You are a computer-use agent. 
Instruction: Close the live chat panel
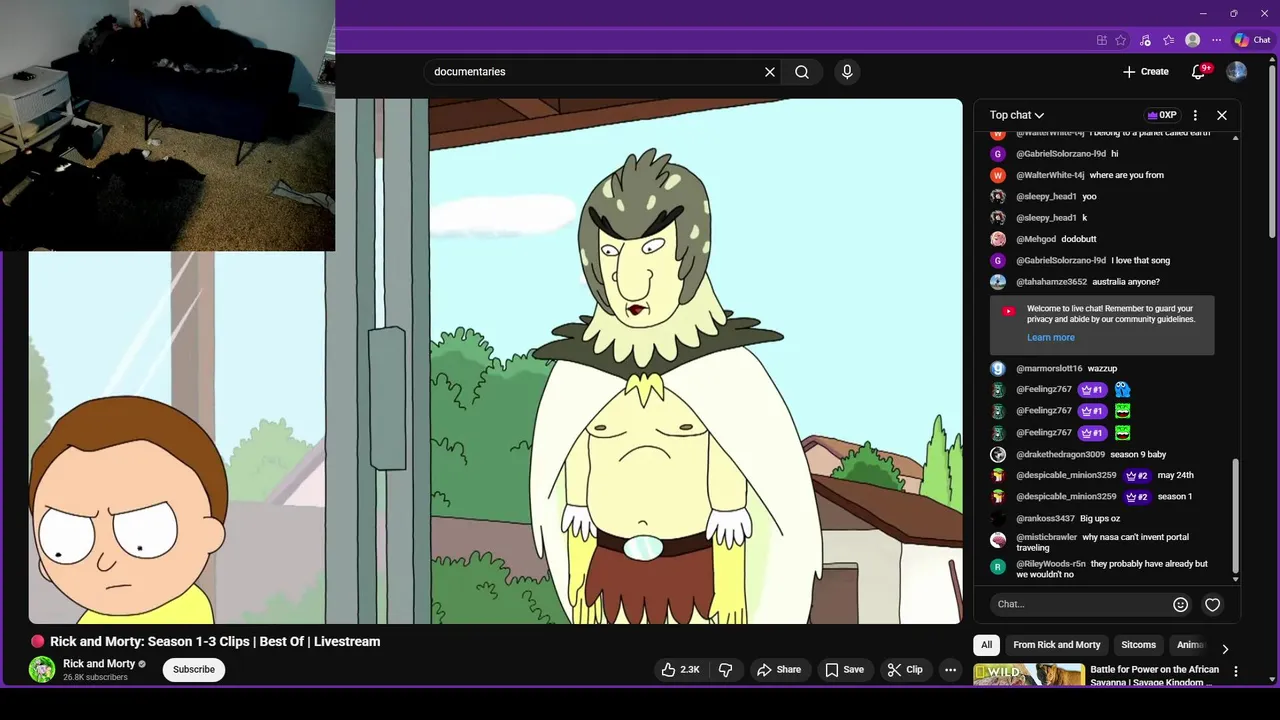pyautogui.click(x=1222, y=115)
